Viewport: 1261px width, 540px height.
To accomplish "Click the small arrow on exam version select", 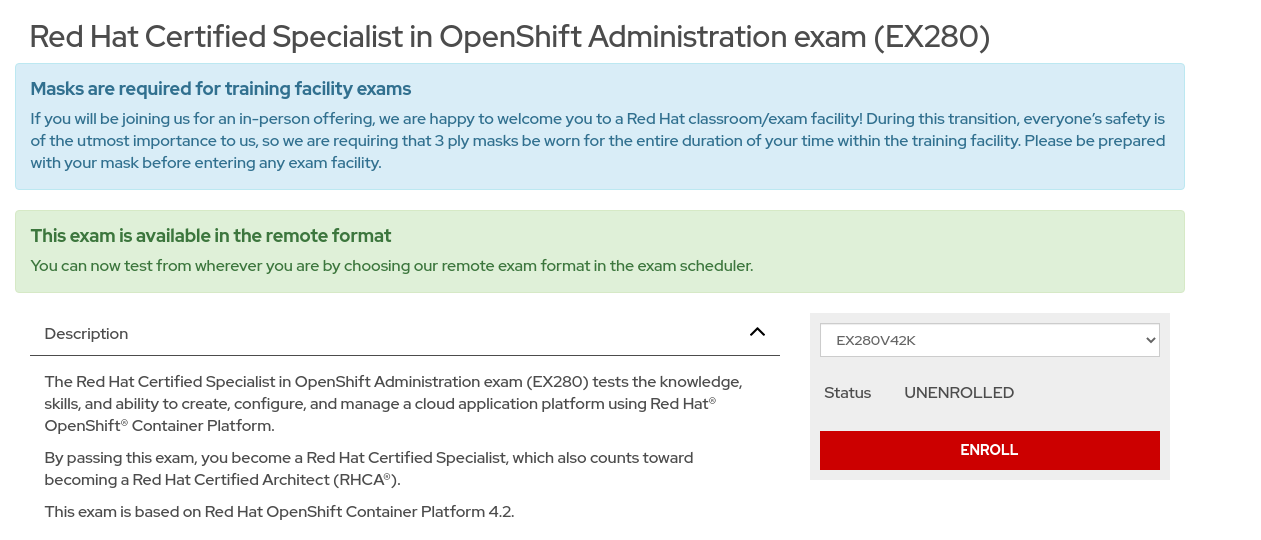I will [x=1150, y=340].
